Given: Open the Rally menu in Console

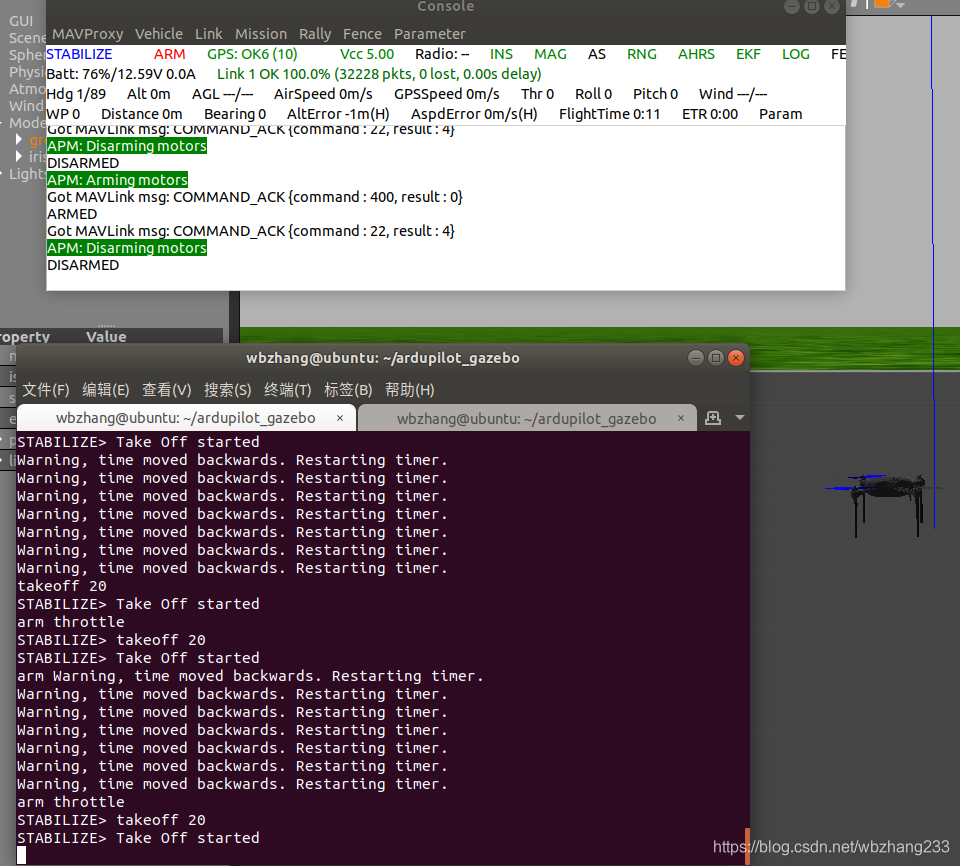Looking at the screenshot, I should (x=315, y=34).
